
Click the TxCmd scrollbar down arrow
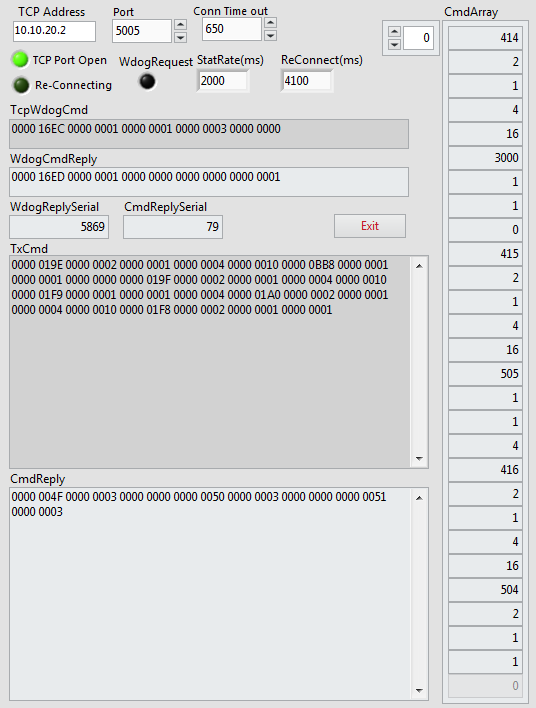[419, 459]
